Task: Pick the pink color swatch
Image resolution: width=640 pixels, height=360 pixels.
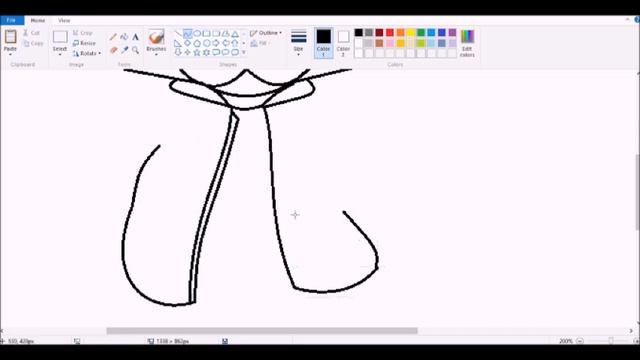Action: (x=390, y=43)
